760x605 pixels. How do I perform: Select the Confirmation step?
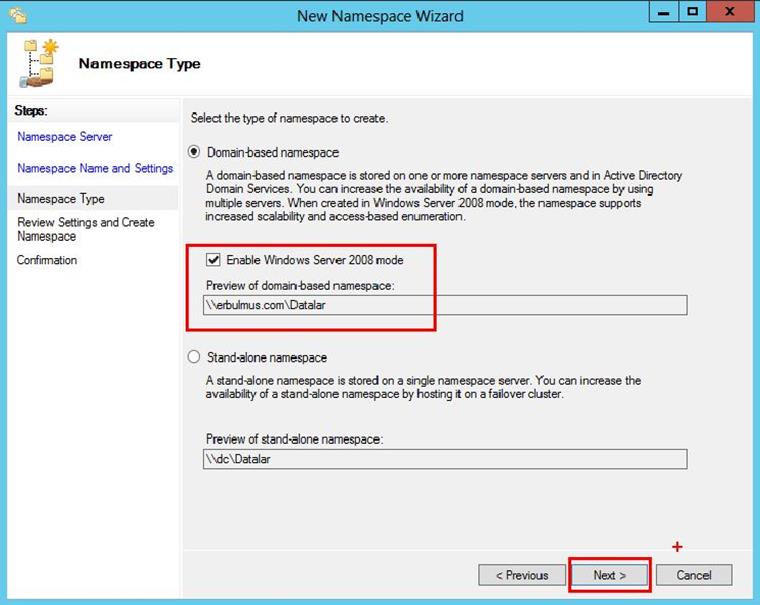tap(47, 260)
